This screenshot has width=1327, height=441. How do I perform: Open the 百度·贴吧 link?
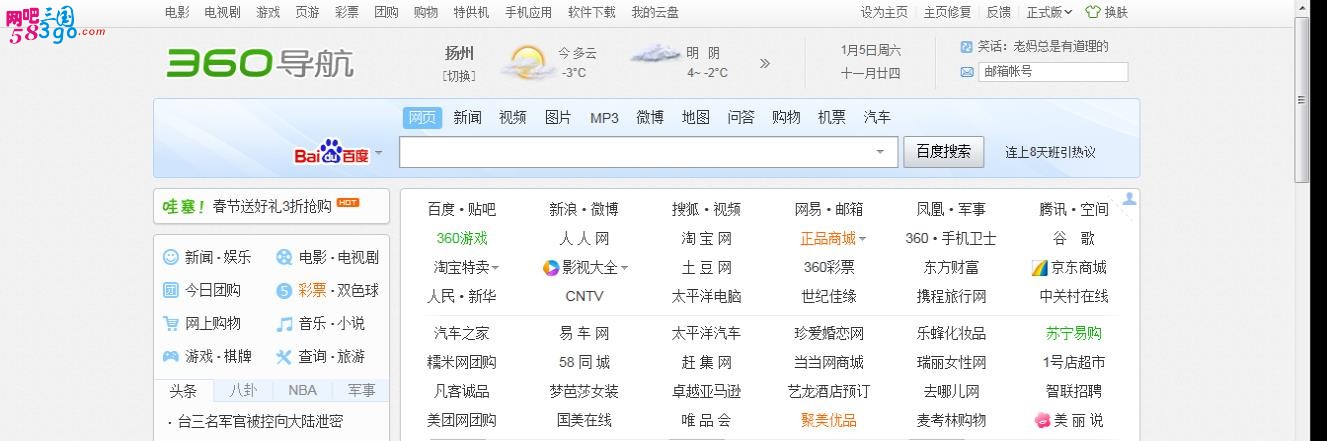pyautogui.click(x=461, y=209)
